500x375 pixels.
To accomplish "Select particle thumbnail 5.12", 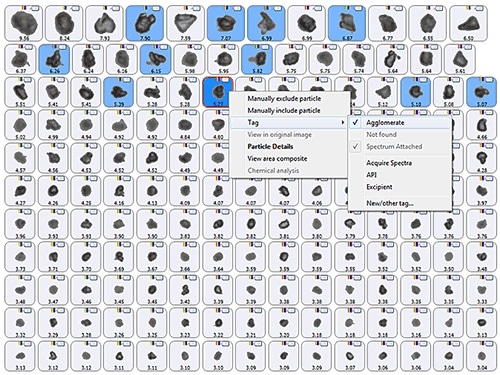I will [x=383, y=92].
